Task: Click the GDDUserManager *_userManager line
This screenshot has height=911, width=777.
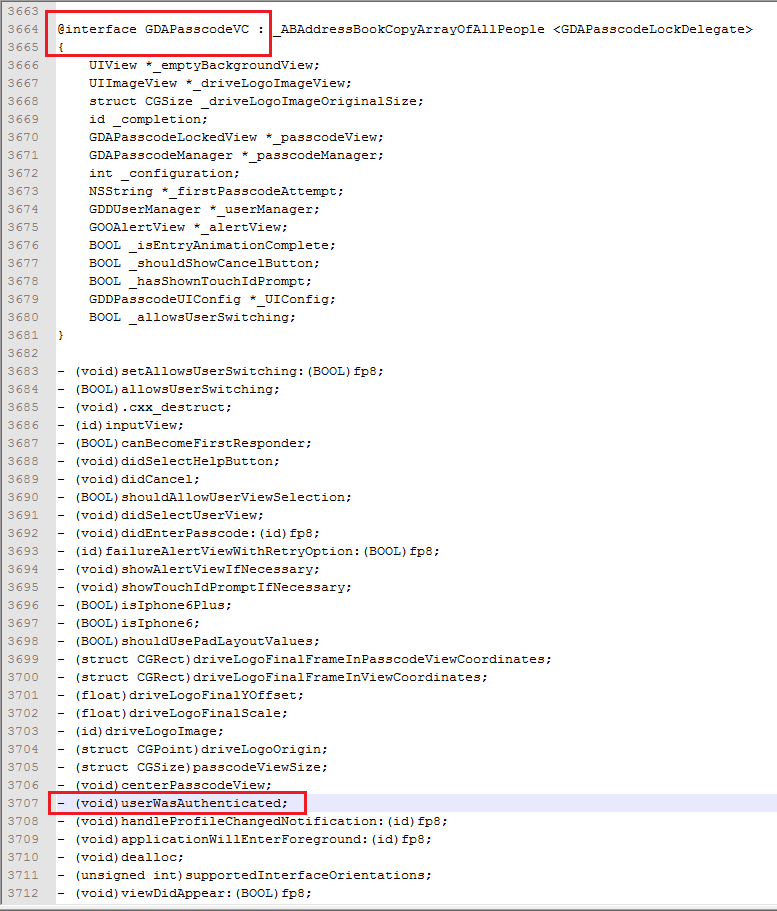Action: pos(204,209)
